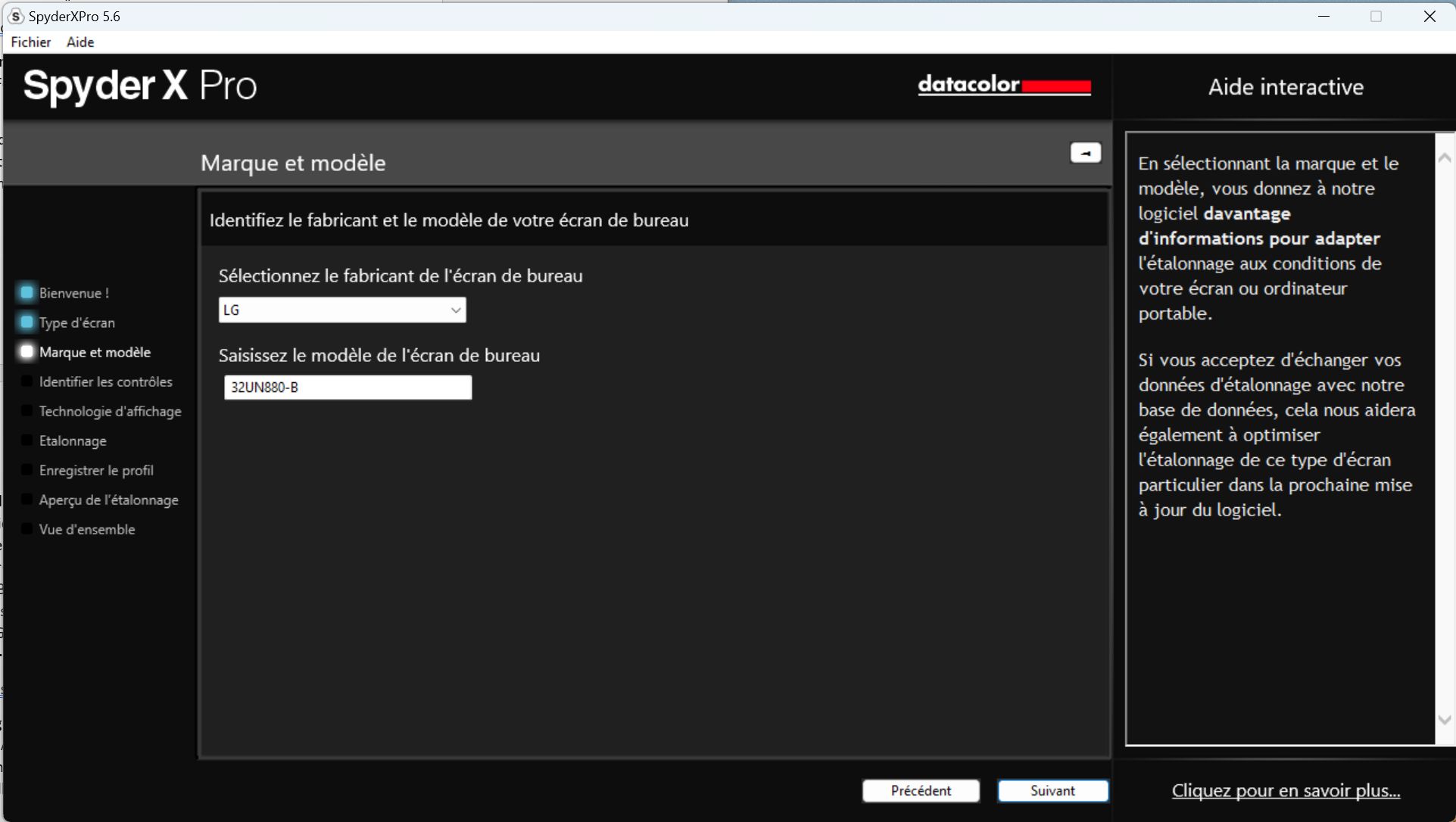The height and width of the screenshot is (822, 1456).
Task: Open the manufacturer dropdown showing LG
Action: coord(342,310)
